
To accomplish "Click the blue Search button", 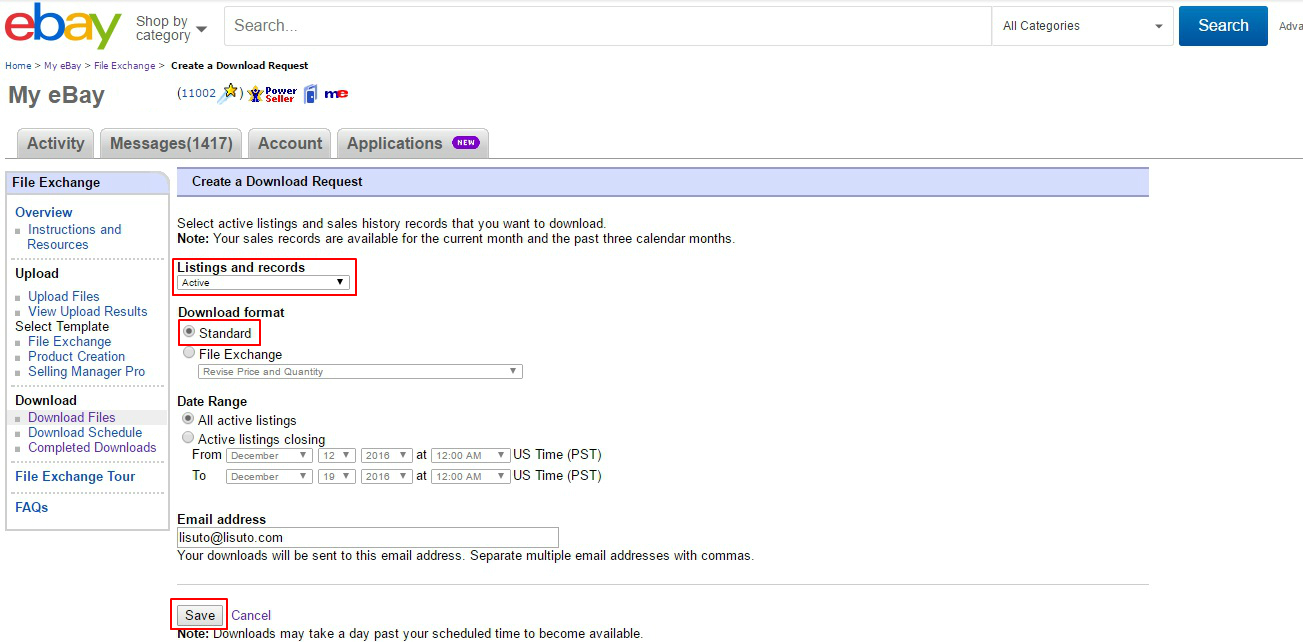I will 1223,26.
